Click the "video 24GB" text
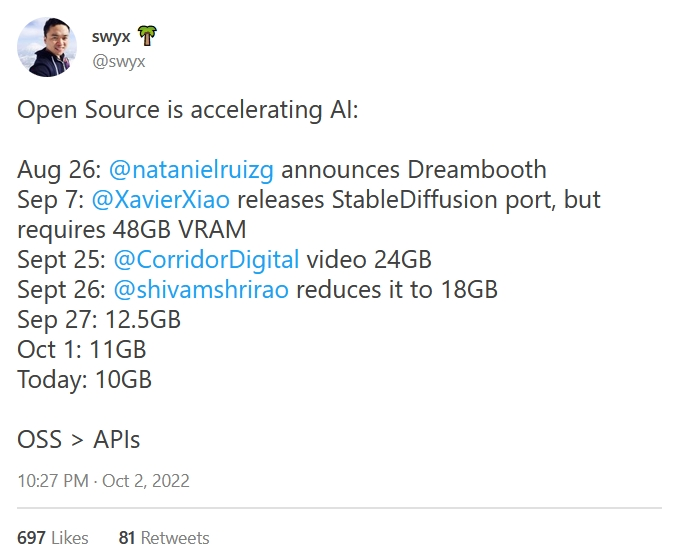The image size is (678, 560). point(369,260)
